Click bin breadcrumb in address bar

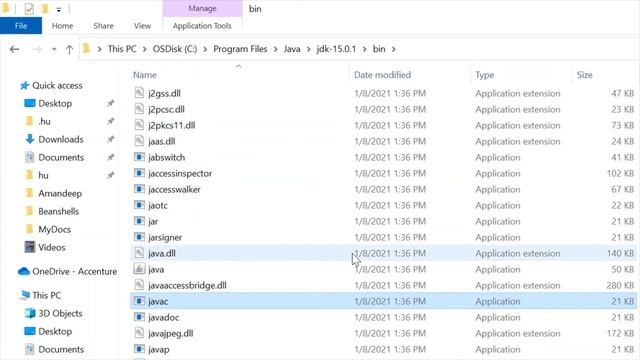pyautogui.click(x=379, y=49)
